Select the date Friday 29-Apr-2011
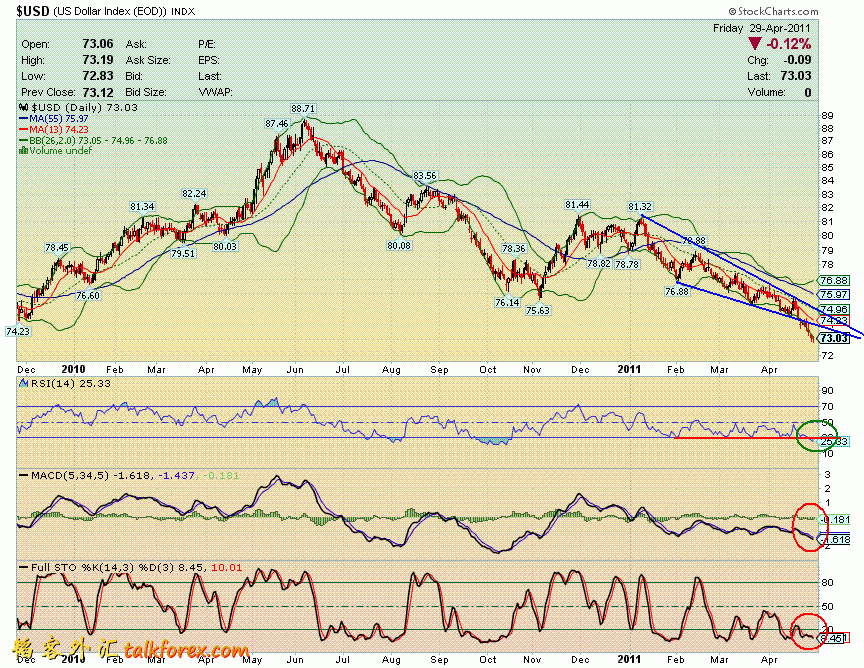The height and width of the screenshot is (668, 864). (762, 28)
